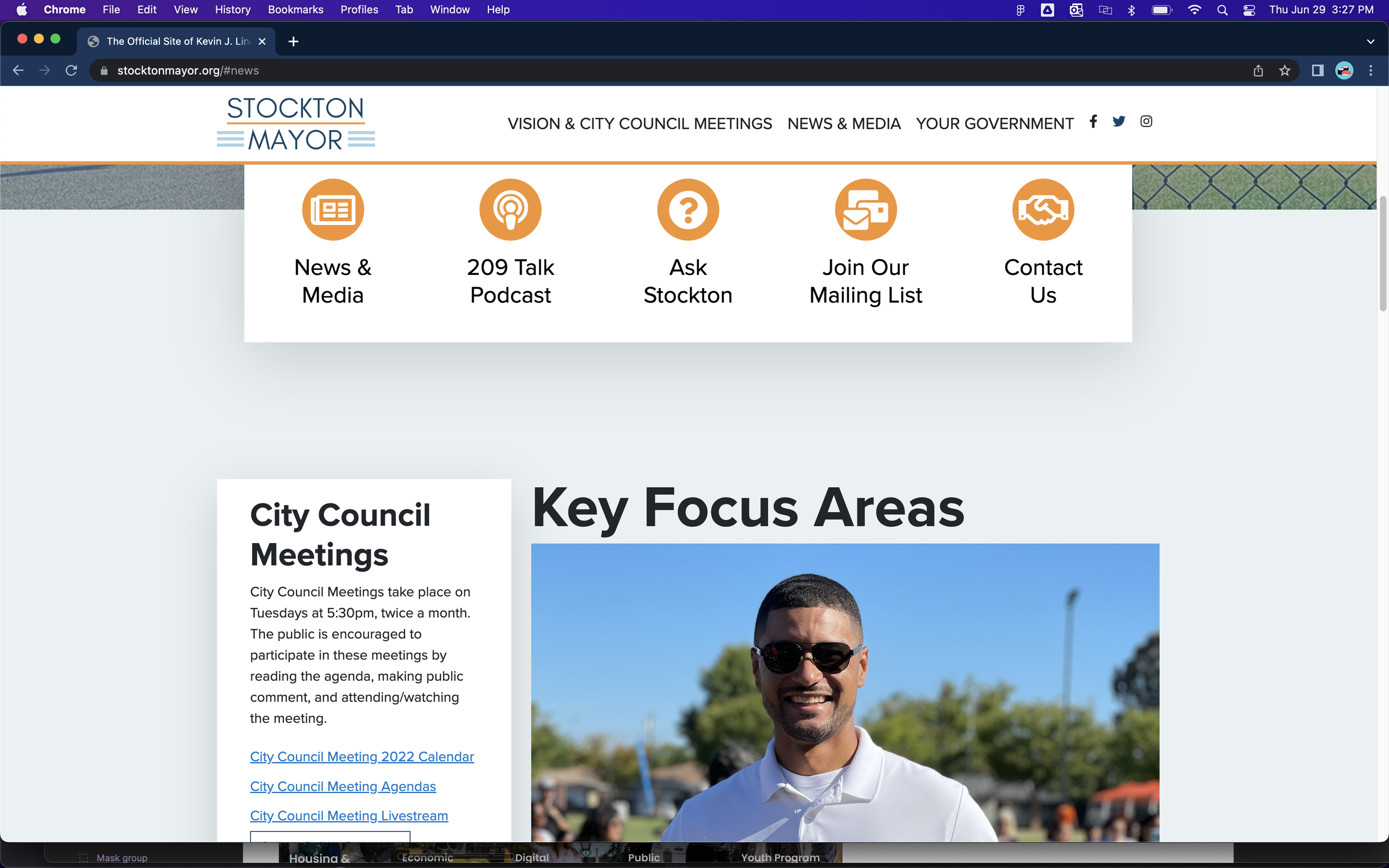The height and width of the screenshot is (868, 1389).
Task: Select the Your Government nav item
Action: pyautogui.click(x=994, y=123)
